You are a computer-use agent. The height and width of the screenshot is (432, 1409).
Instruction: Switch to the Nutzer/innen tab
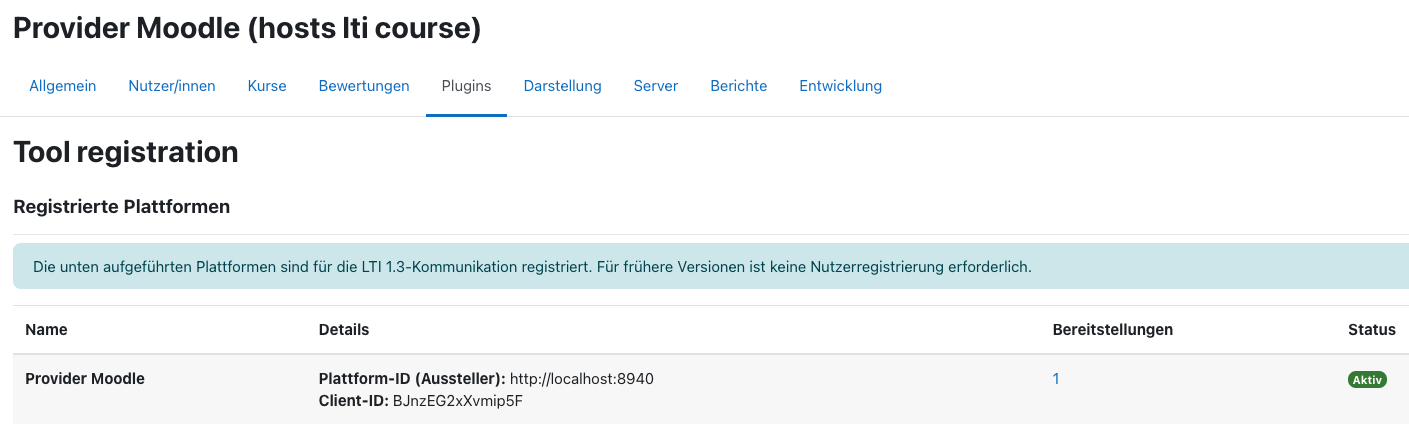(x=172, y=86)
